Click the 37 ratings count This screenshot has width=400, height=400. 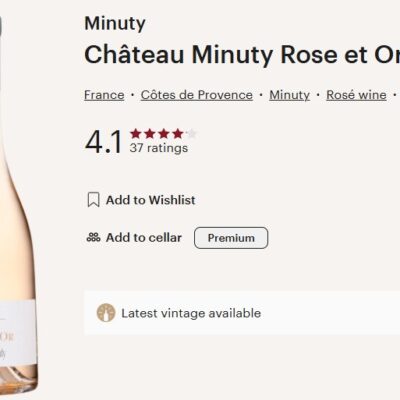click(159, 148)
